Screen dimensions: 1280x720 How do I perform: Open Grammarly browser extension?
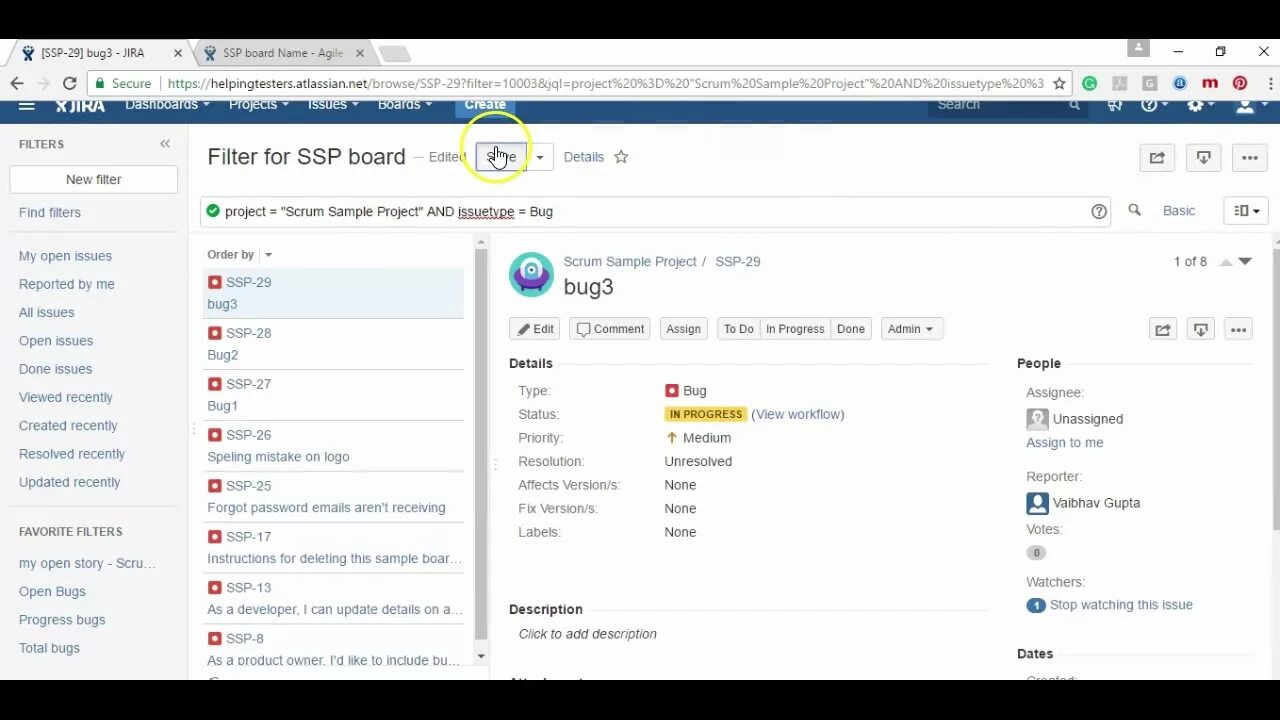click(x=1089, y=84)
